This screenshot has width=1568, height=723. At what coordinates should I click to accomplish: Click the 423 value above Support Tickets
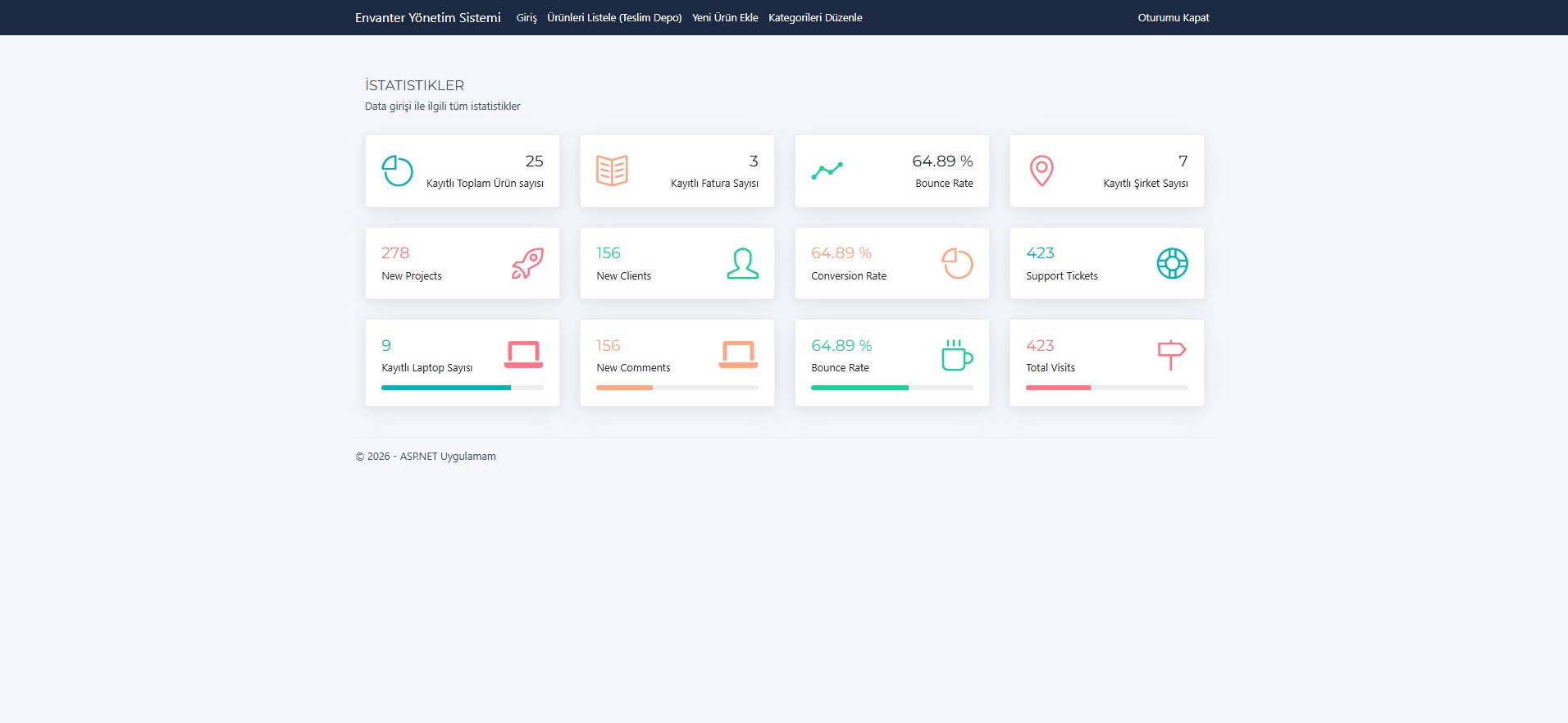coord(1040,253)
